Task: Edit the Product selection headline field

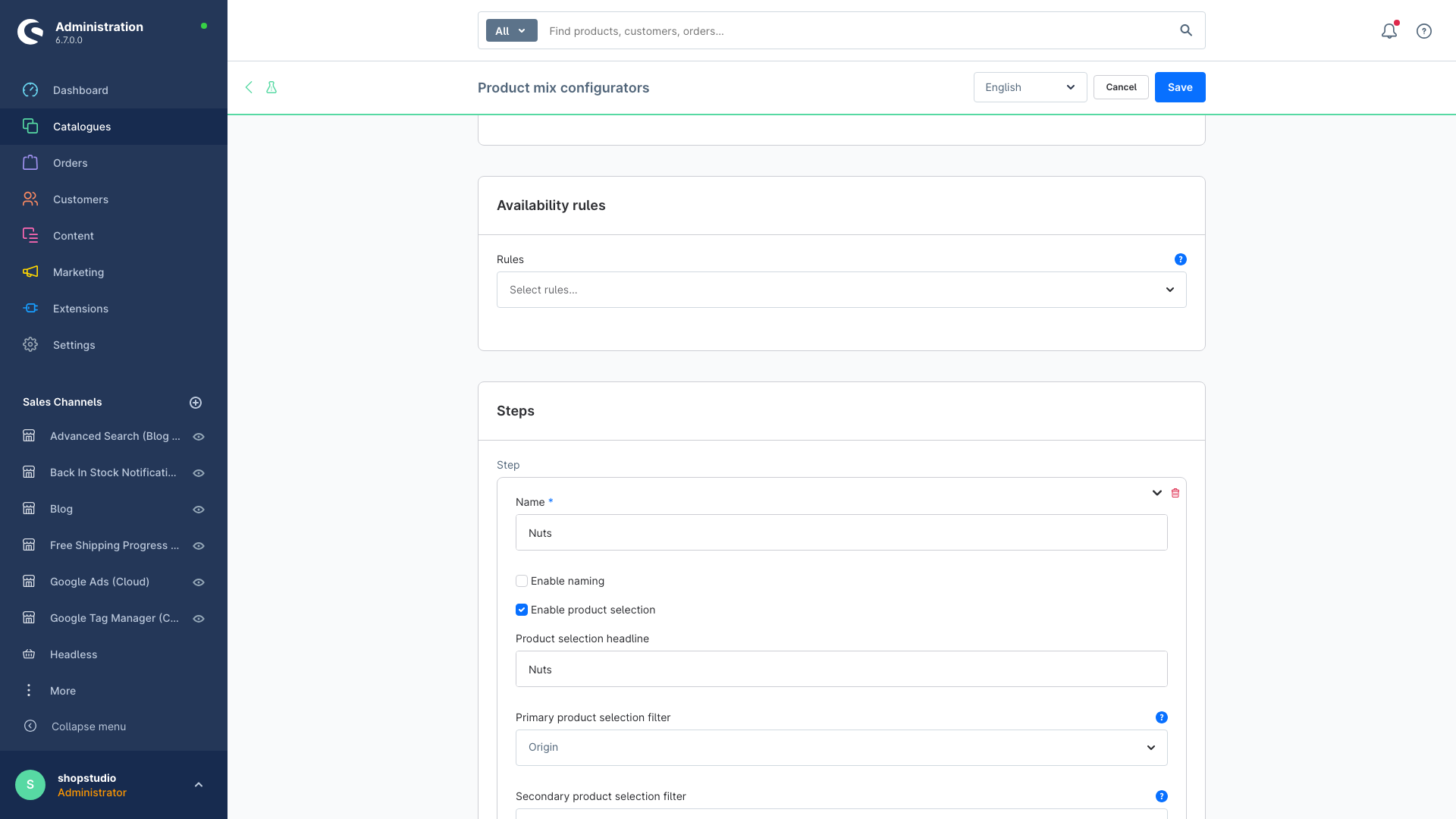Action: [841, 669]
